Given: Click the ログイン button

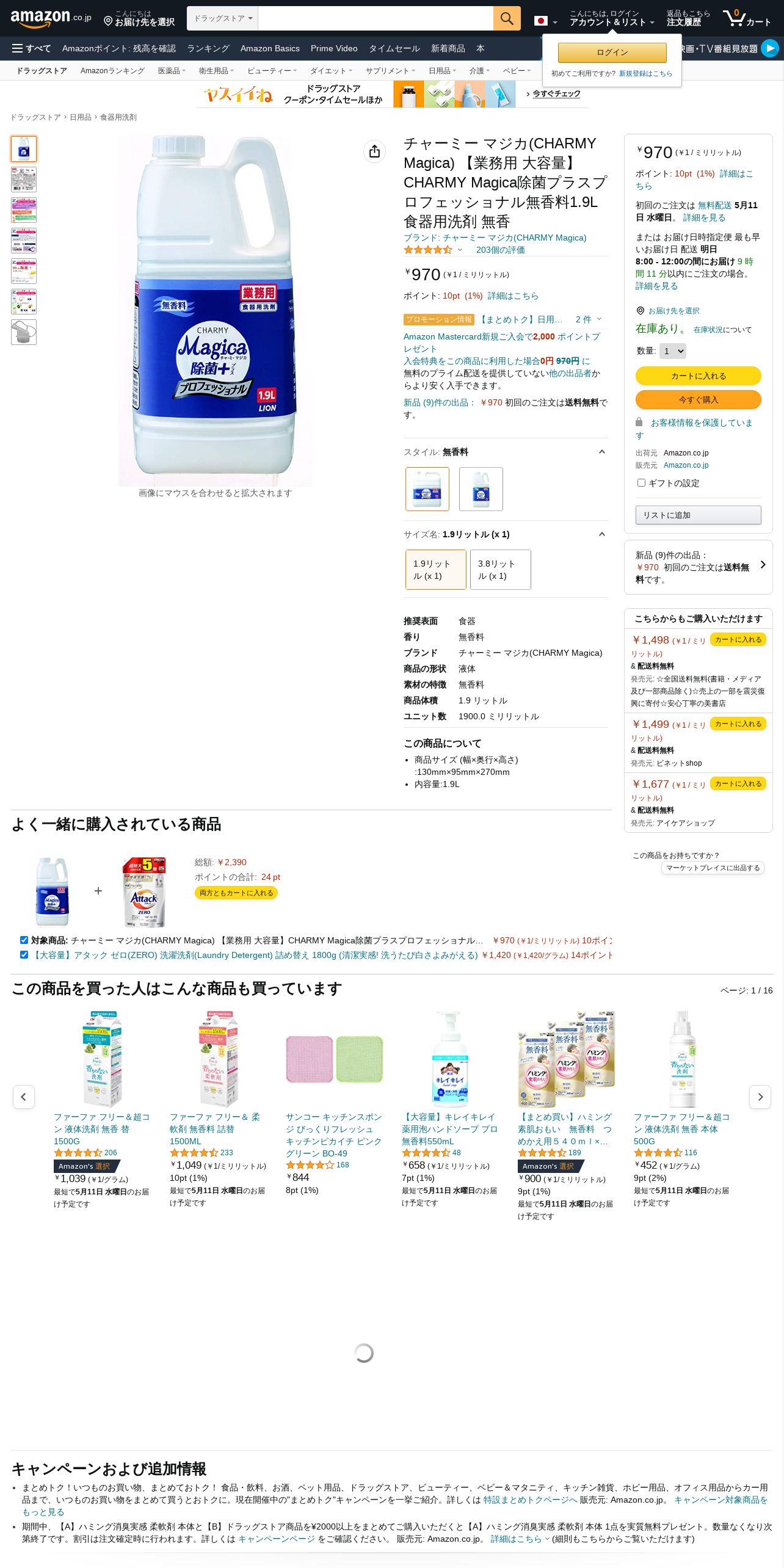Looking at the screenshot, I should pyautogui.click(x=612, y=53).
